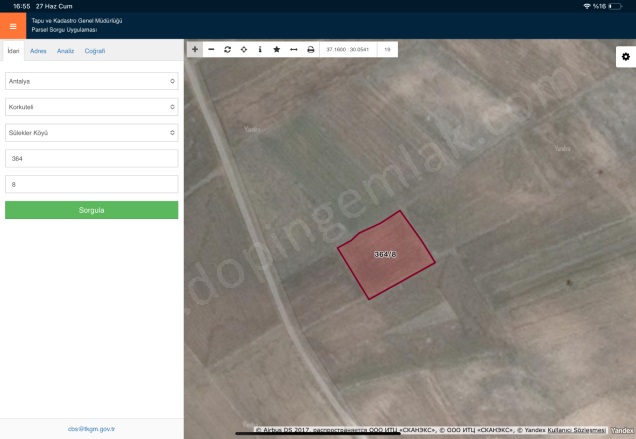The image size is (636, 439).
Task: Expand the Antalya province dropdown
Action: coord(91,80)
